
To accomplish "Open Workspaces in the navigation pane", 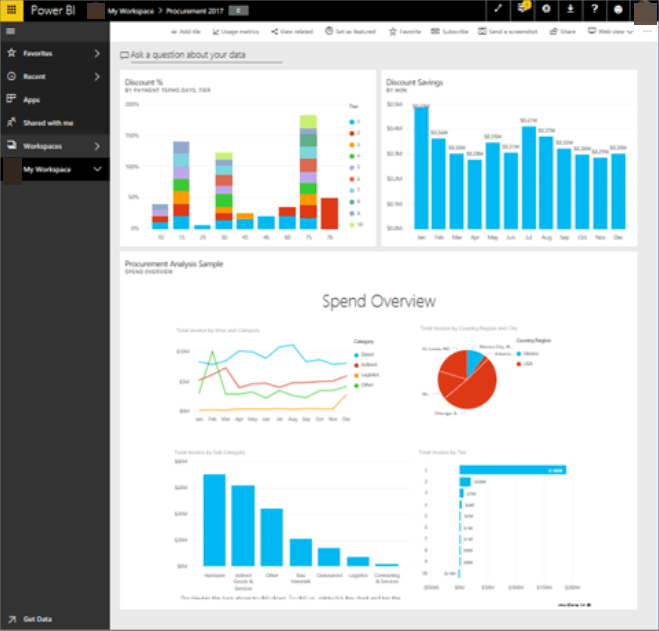I will [x=55, y=146].
